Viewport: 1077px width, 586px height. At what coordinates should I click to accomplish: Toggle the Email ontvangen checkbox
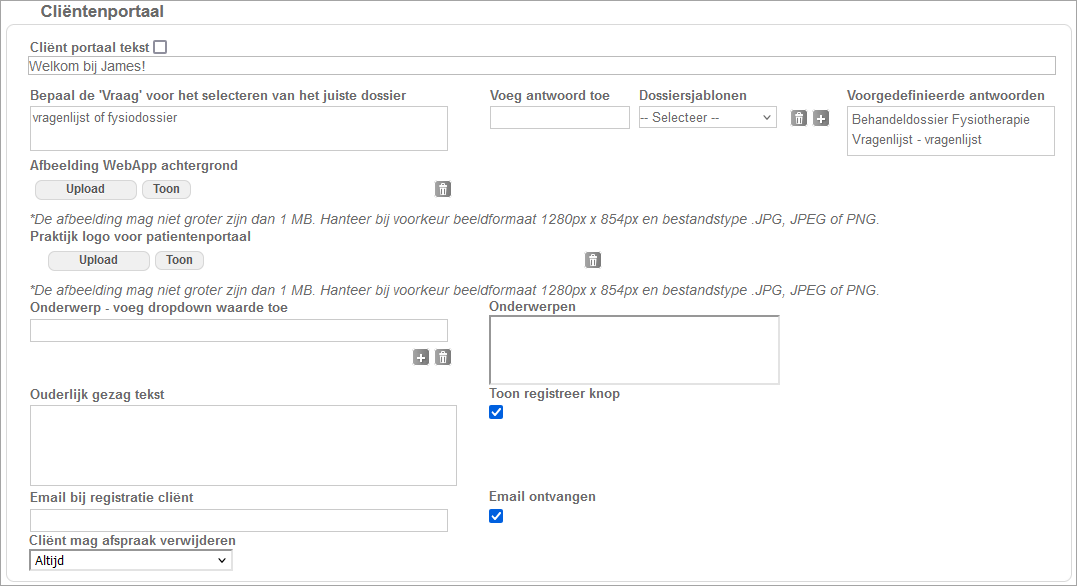click(496, 516)
